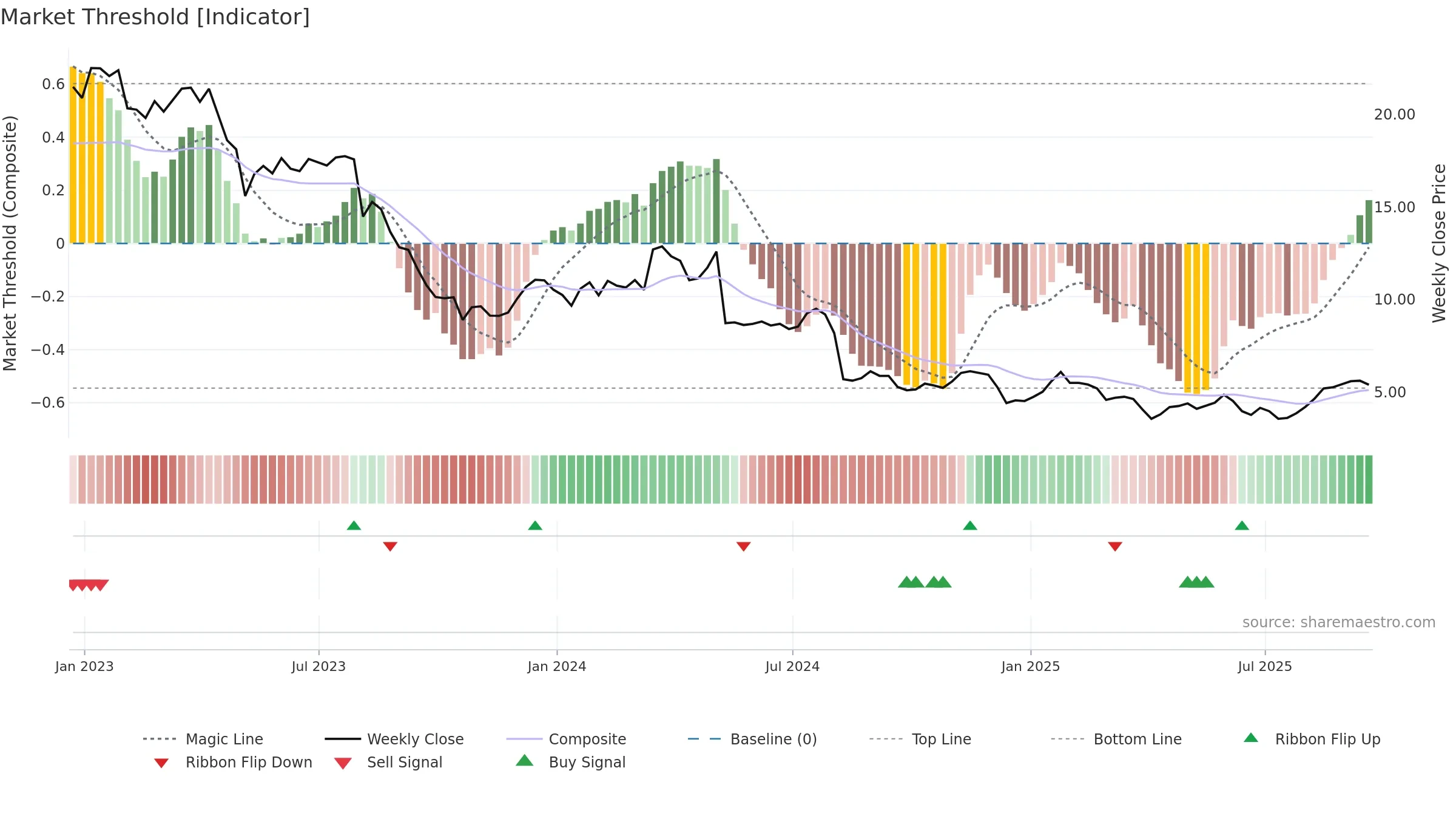Click the green Ribbon Flip Up legend triangle

pos(1251,738)
